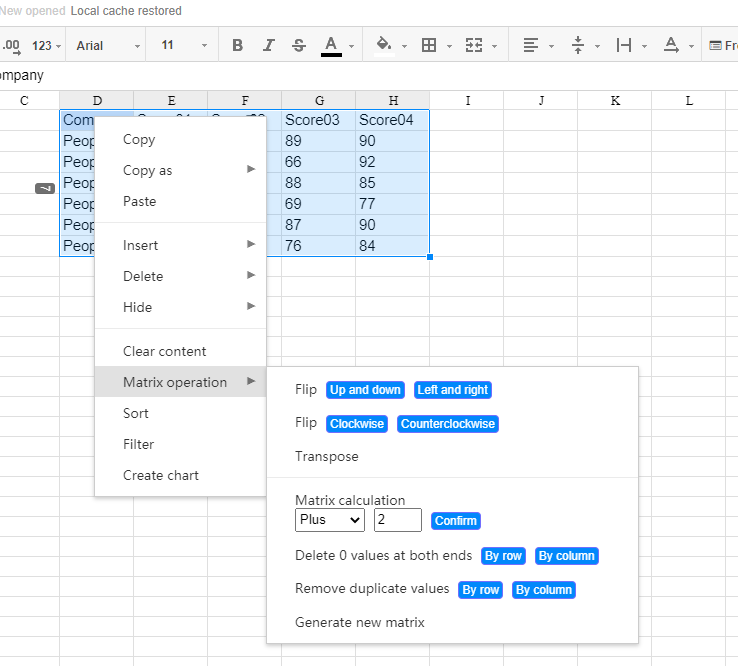Click cell with value 84
The height and width of the screenshot is (666, 738).
(393, 246)
